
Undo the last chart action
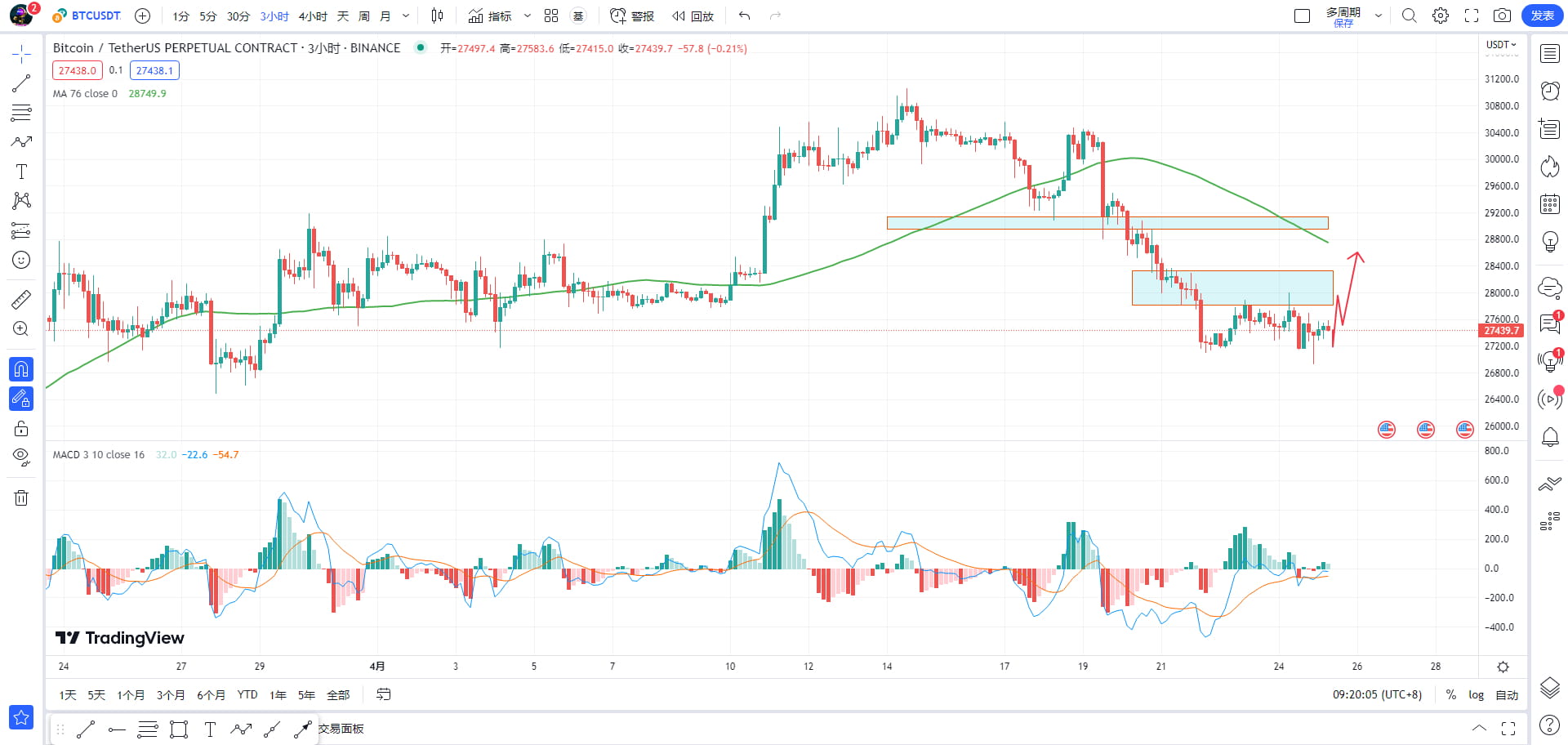[744, 16]
